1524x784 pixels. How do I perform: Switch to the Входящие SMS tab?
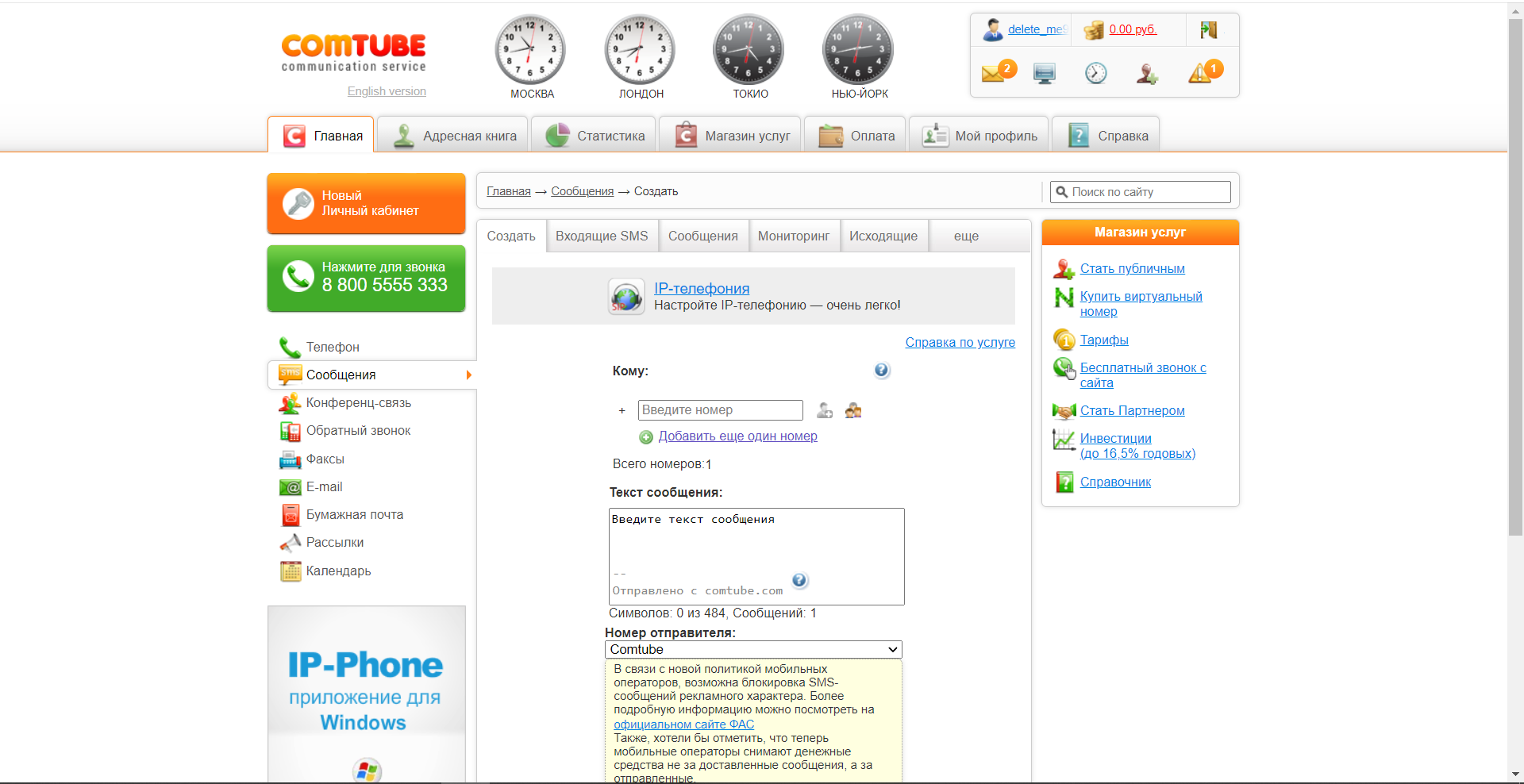click(602, 236)
